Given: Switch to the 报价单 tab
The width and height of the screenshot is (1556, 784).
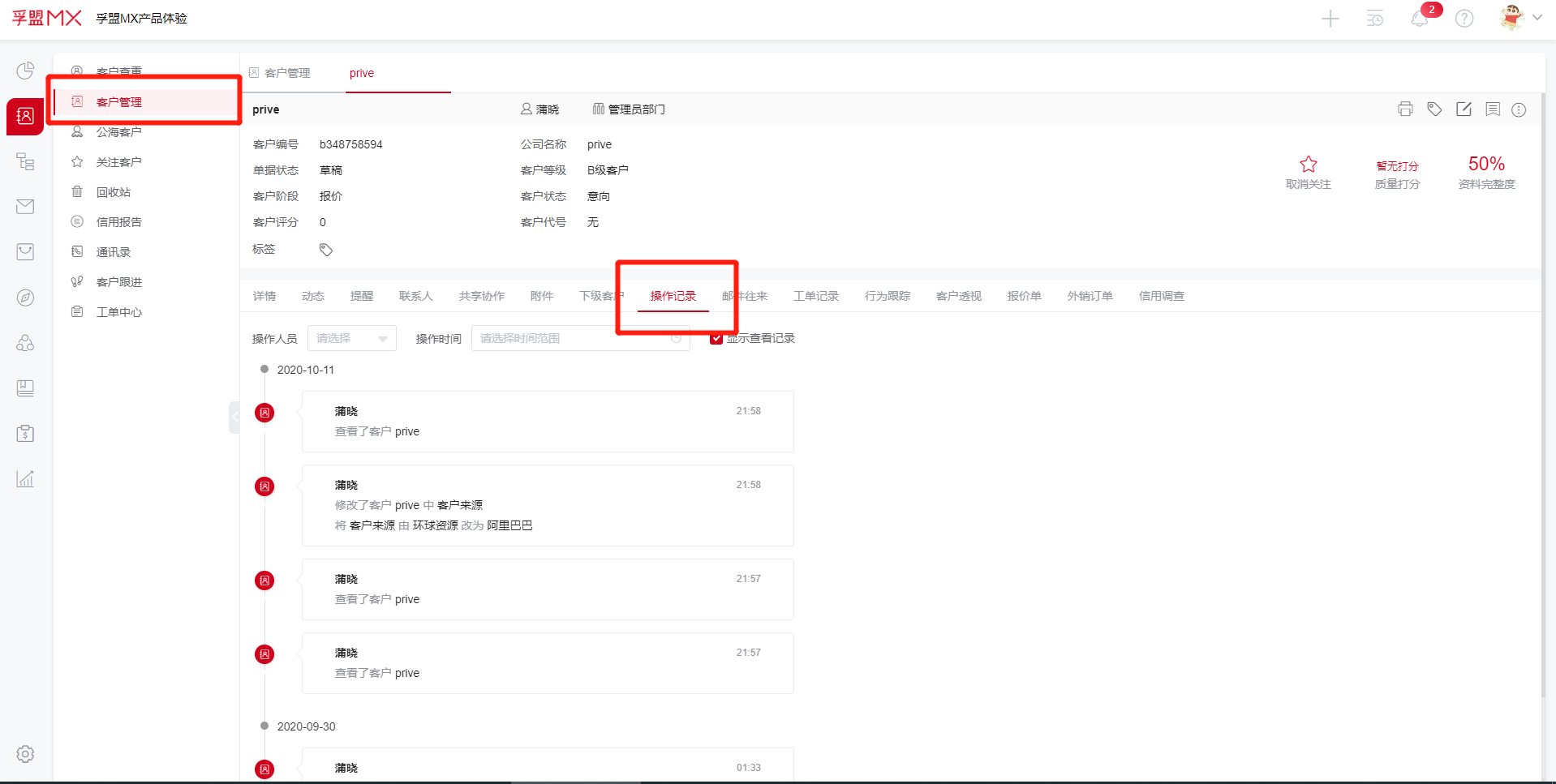Looking at the screenshot, I should pyautogui.click(x=1024, y=296).
